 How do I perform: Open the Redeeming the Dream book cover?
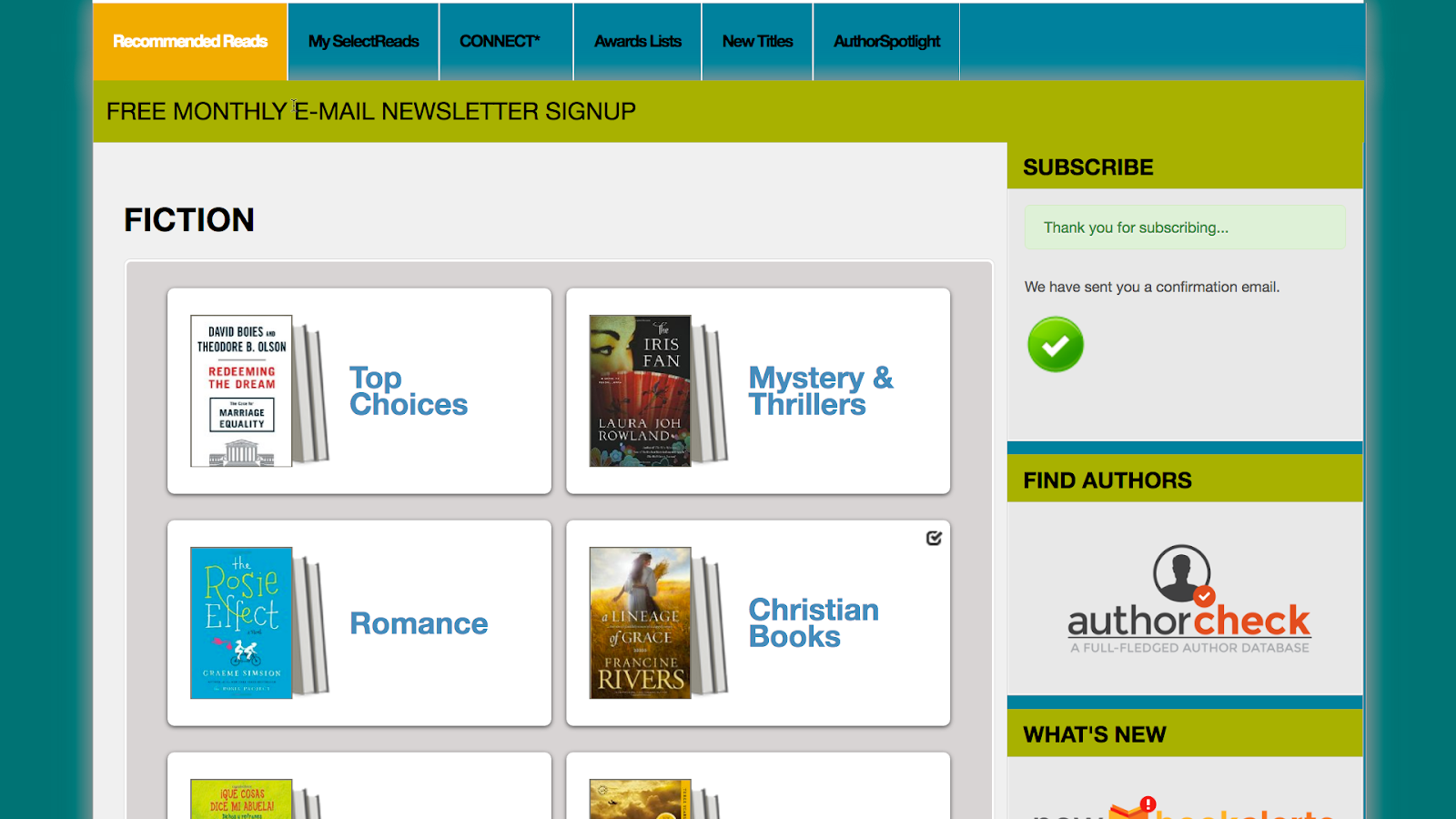(241, 391)
